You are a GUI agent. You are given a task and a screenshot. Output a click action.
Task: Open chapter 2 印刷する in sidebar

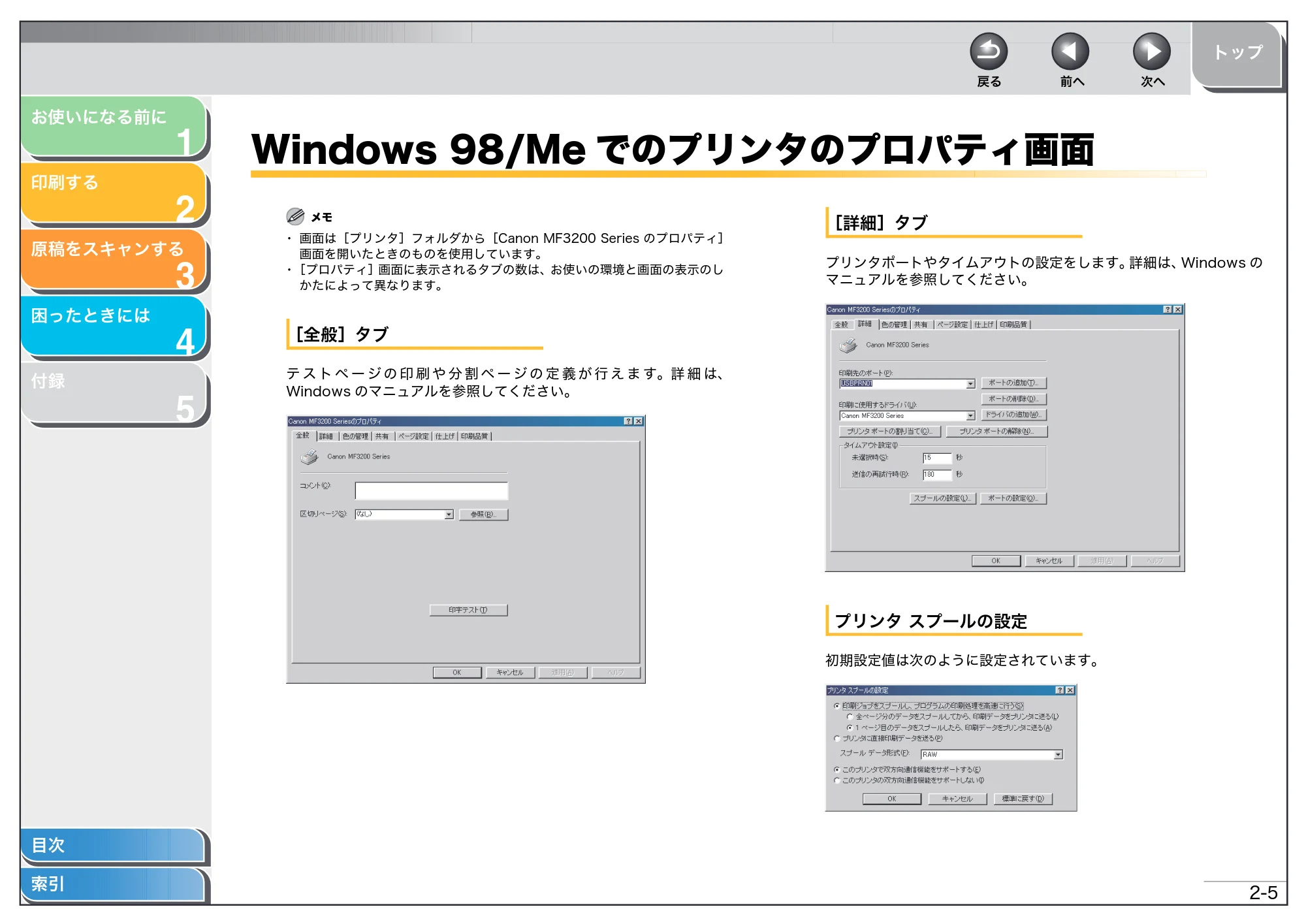click(114, 192)
